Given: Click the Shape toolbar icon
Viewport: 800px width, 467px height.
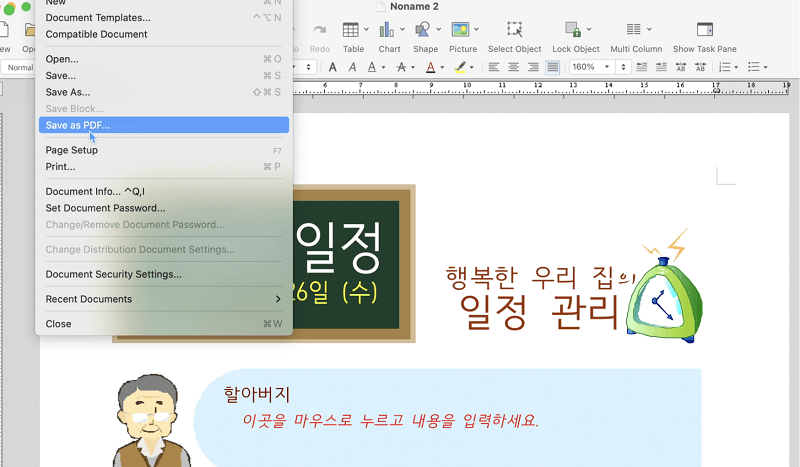Looking at the screenshot, I should (x=422, y=30).
